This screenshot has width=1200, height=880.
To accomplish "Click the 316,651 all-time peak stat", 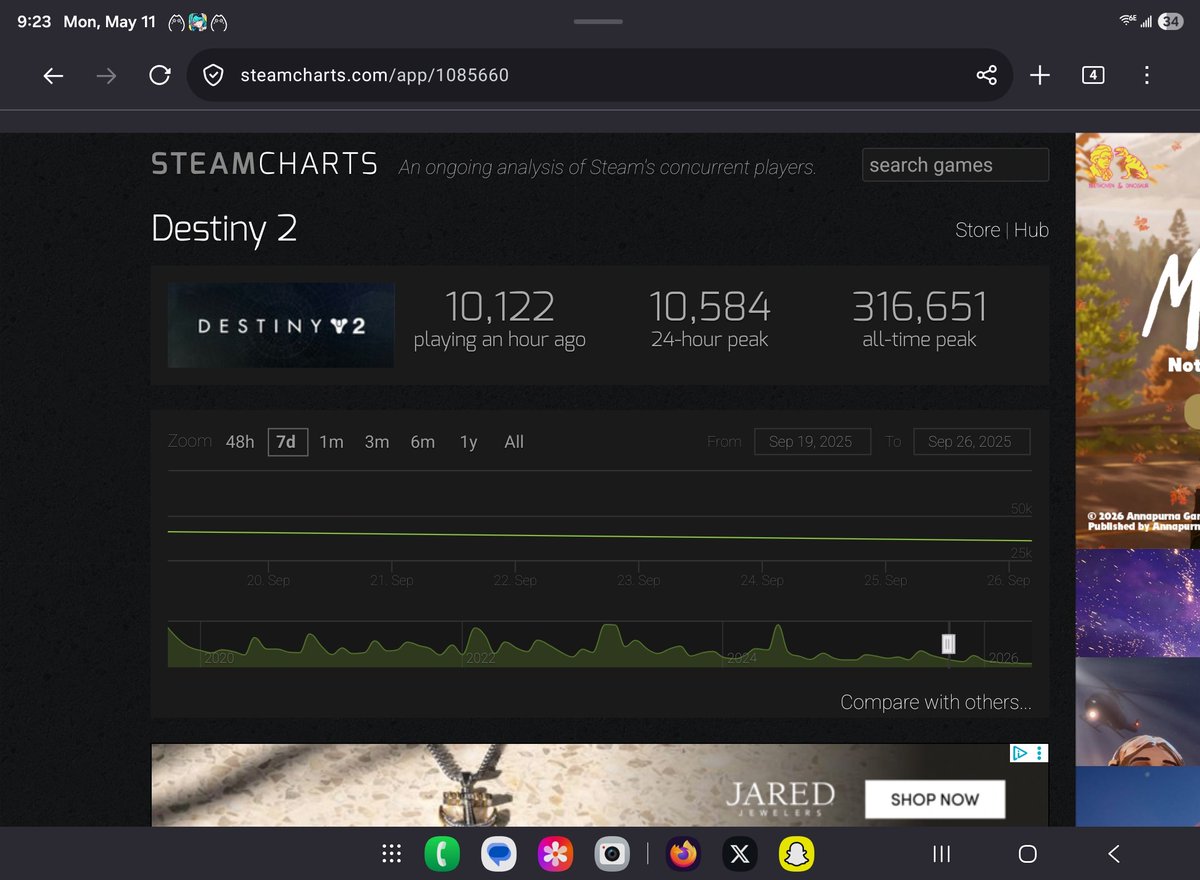I will tap(920, 319).
